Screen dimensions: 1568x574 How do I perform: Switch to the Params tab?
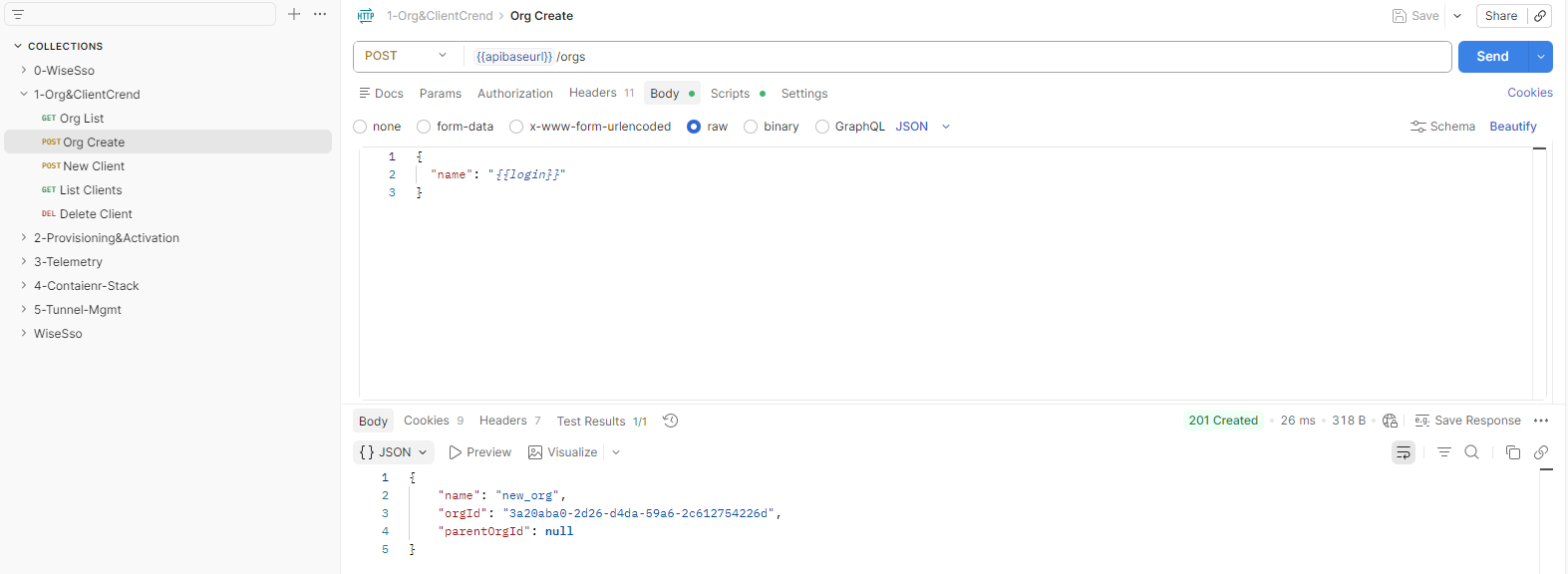click(x=441, y=94)
